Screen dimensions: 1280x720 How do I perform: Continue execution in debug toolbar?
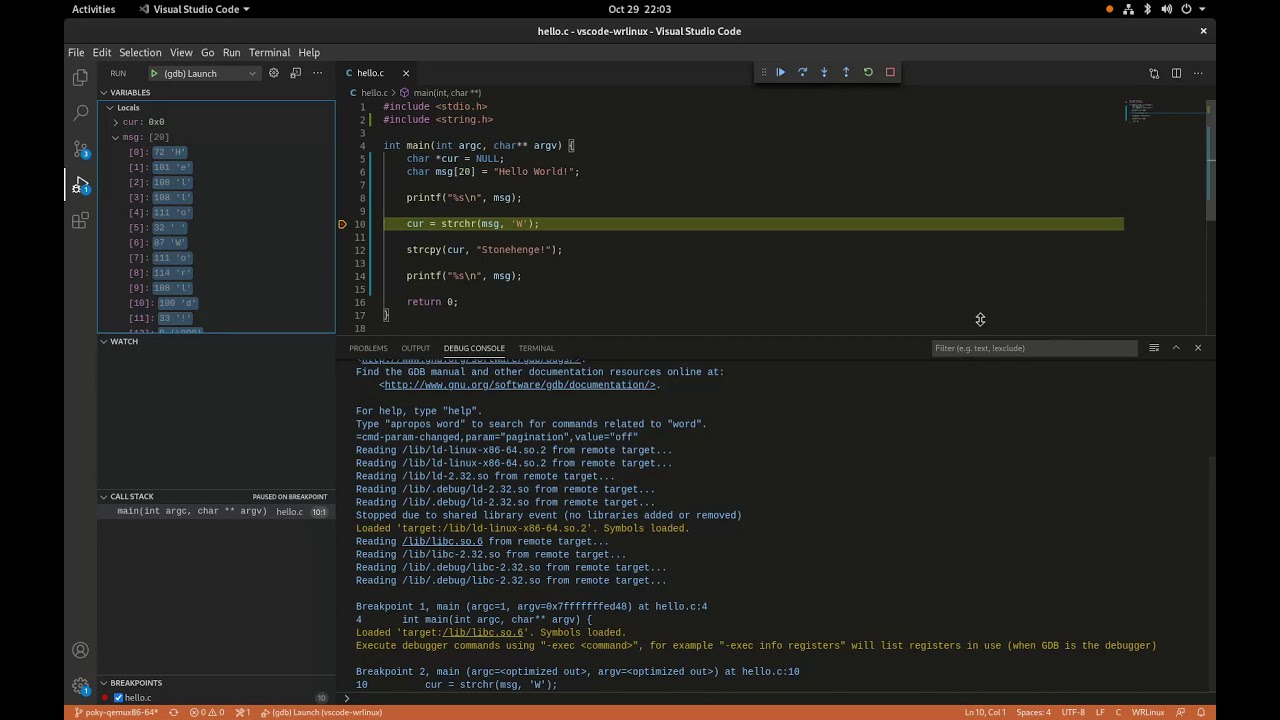tap(780, 72)
